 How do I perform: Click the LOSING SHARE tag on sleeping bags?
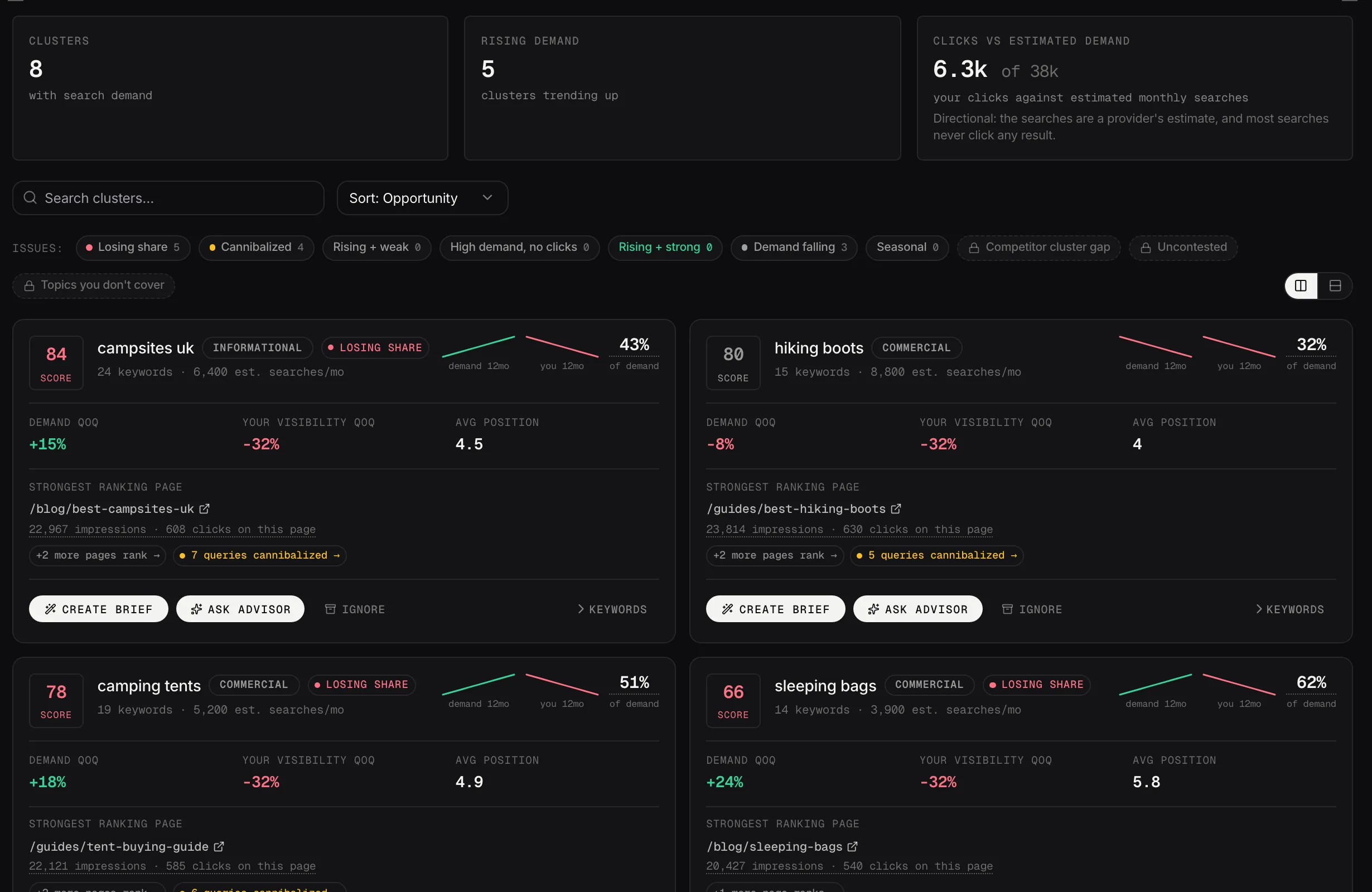tap(1036, 685)
